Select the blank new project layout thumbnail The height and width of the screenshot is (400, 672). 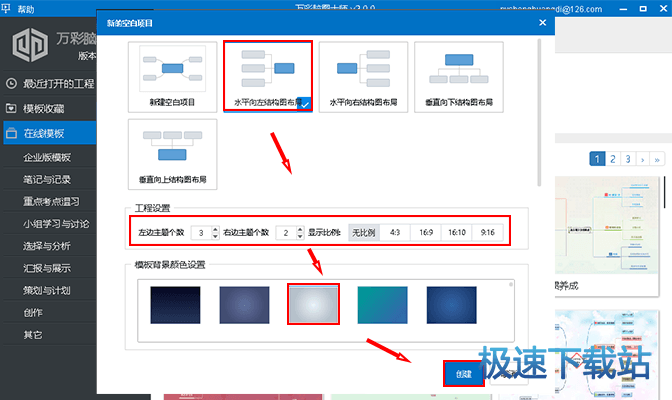click(172, 77)
